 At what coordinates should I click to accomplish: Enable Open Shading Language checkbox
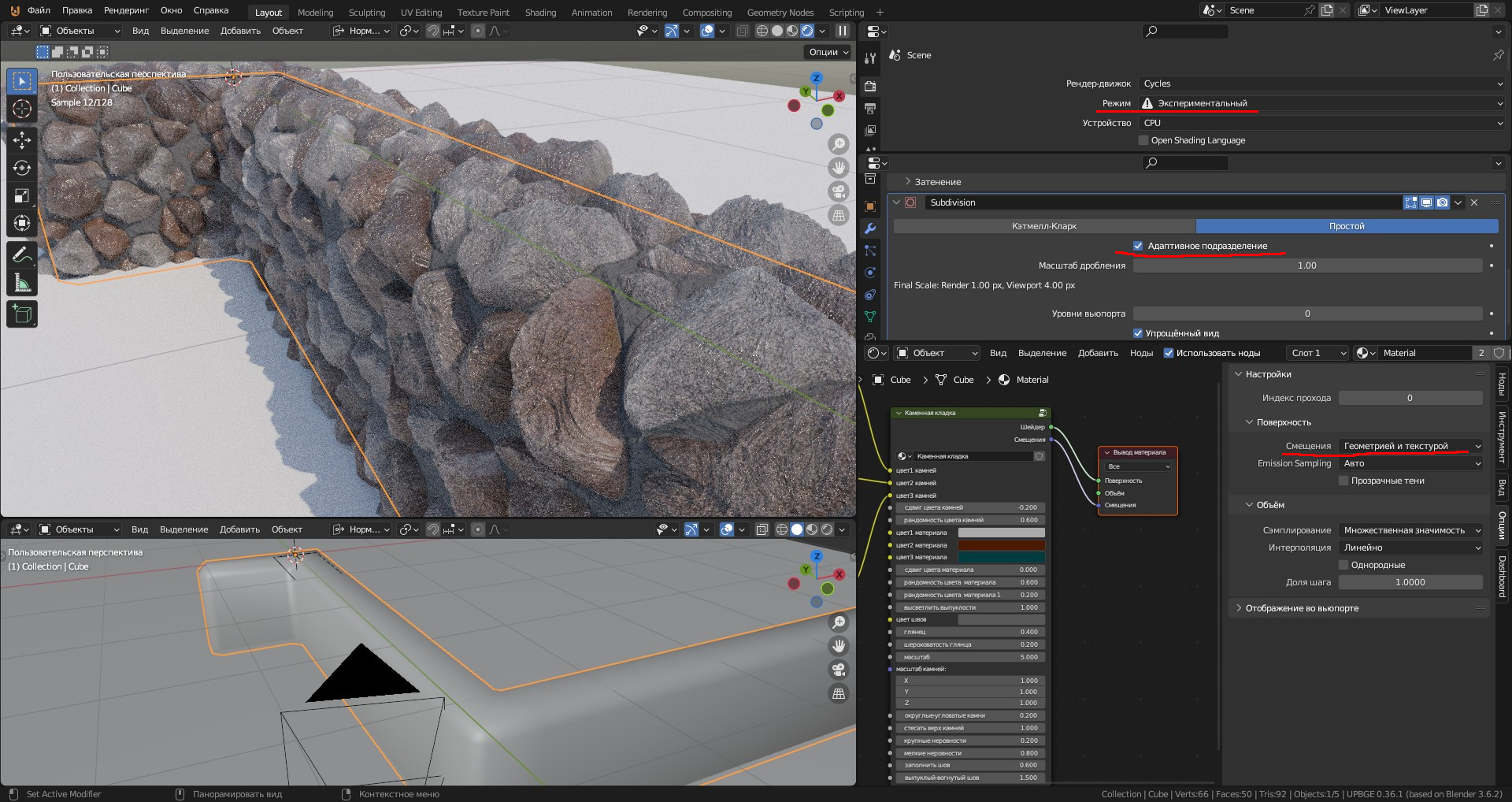tap(1143, 140)
